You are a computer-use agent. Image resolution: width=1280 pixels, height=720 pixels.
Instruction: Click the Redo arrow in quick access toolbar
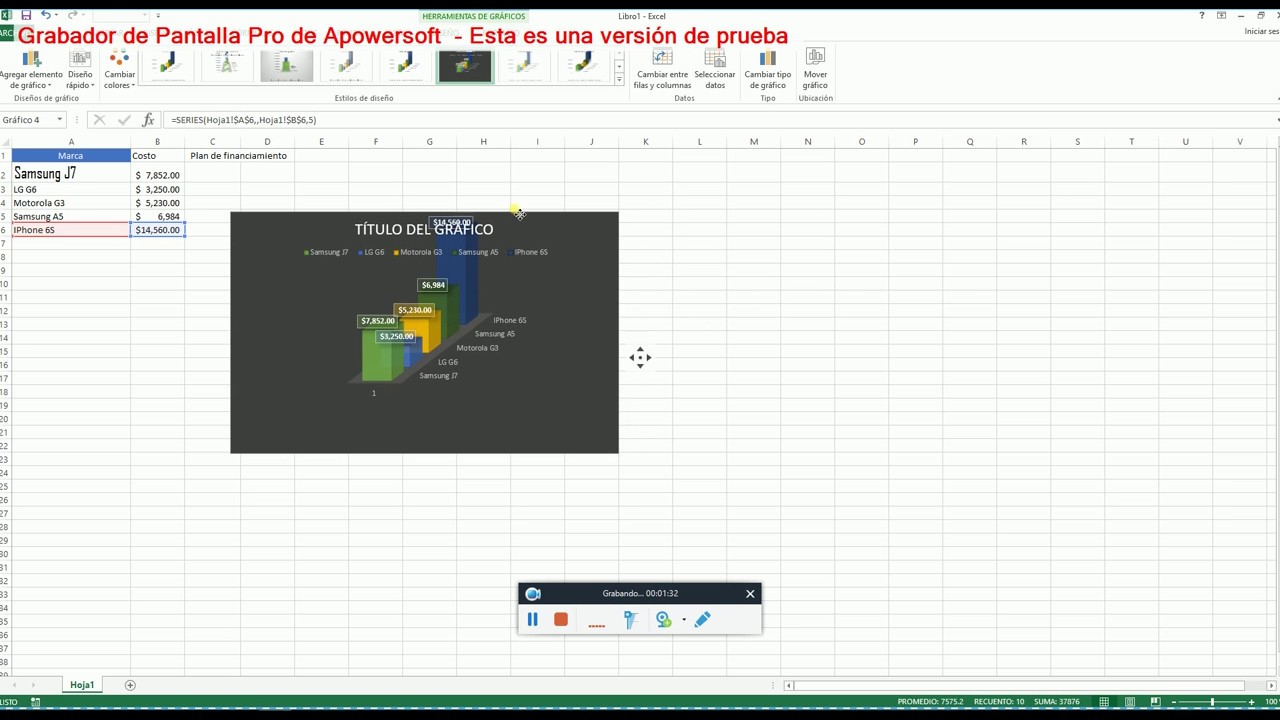(72, 15)
